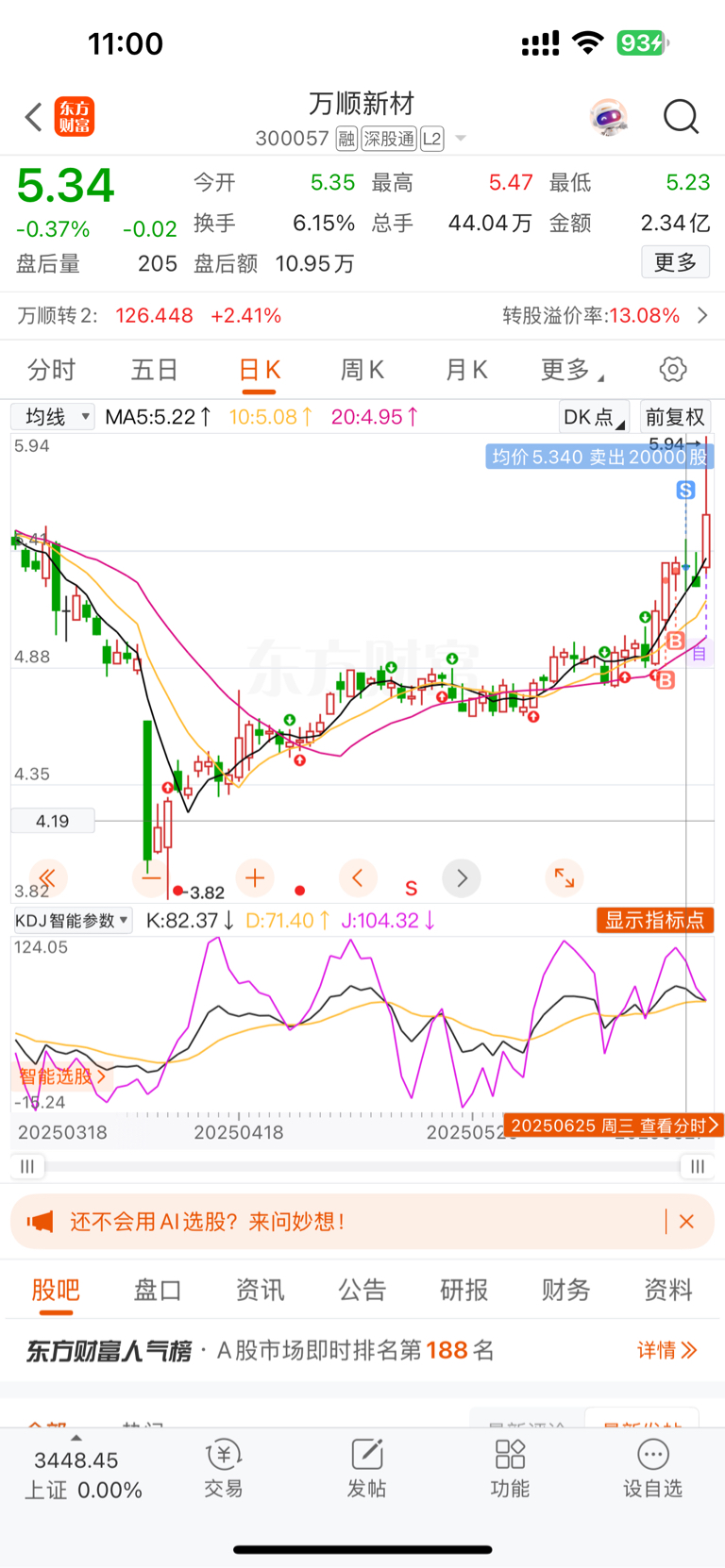
Task: Expand stock title dropdown arrow
Action: pos(461,139)
